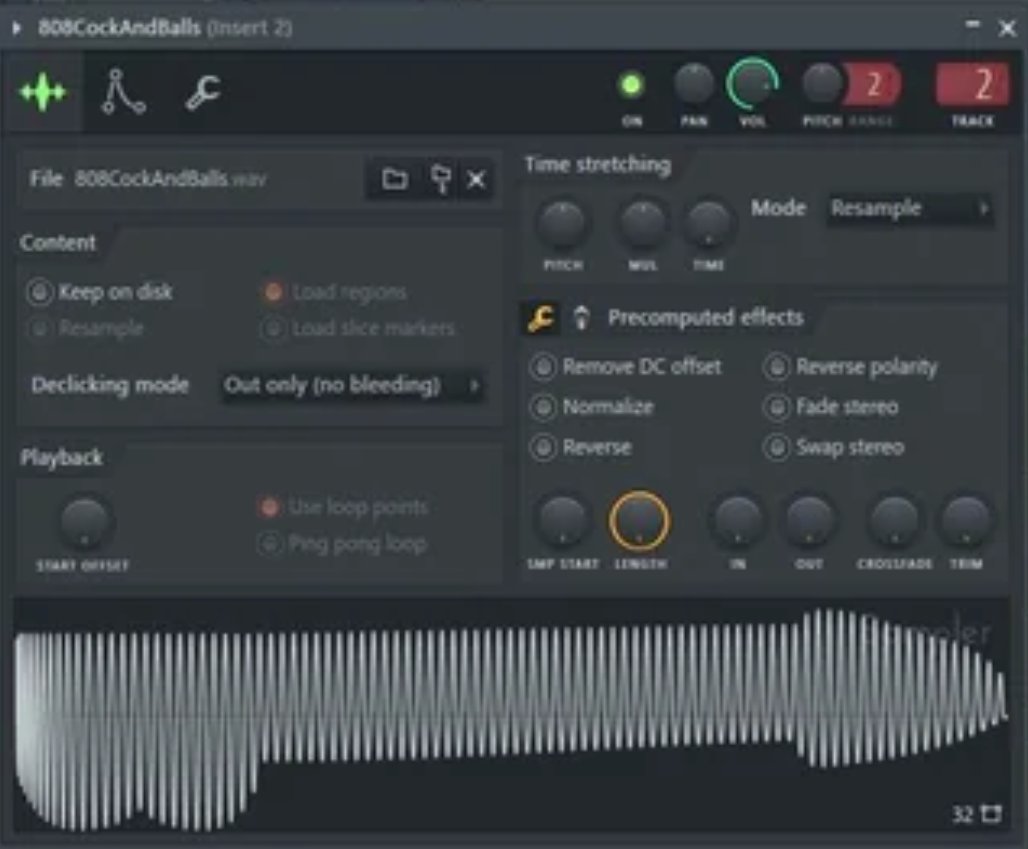Click the sample pin icon next to the folder

[x=441, y=179]
